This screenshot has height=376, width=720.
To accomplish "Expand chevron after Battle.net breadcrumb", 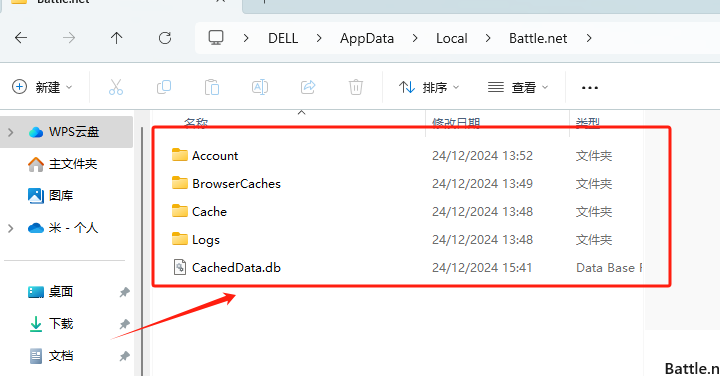I will click(x=589, y=38).
